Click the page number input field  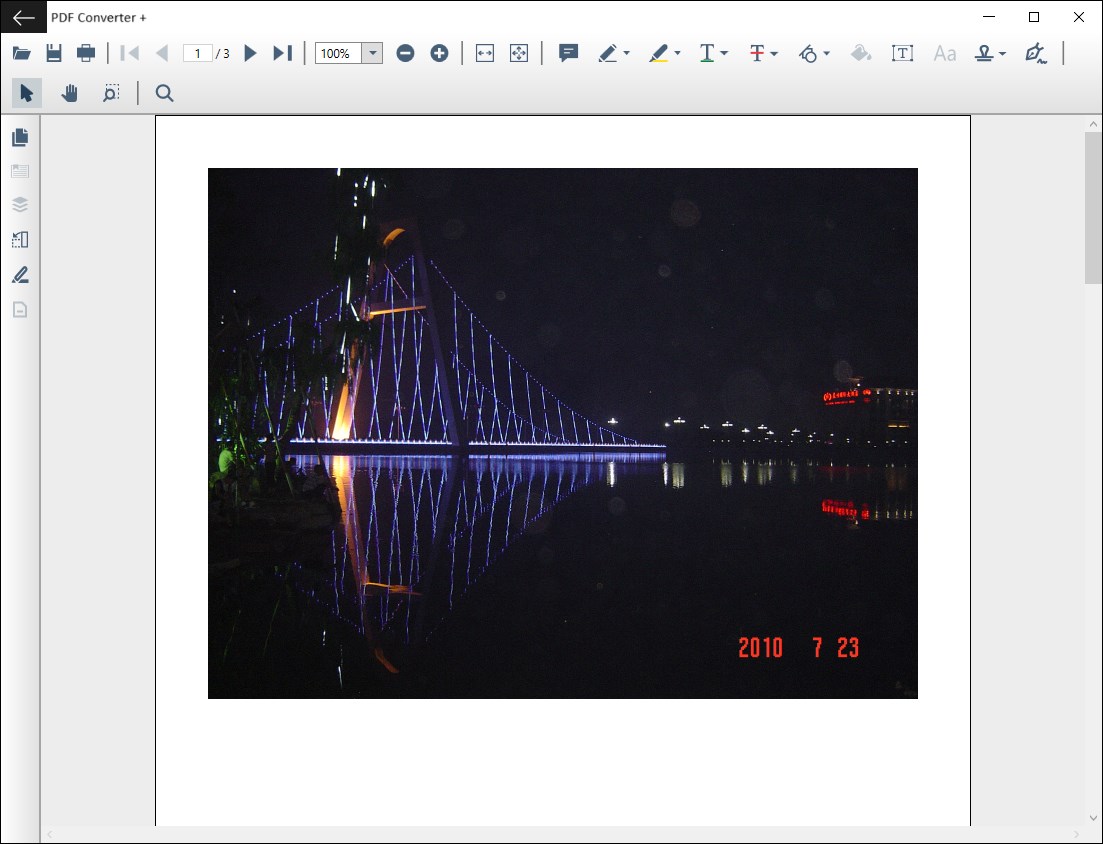(198, 53)
